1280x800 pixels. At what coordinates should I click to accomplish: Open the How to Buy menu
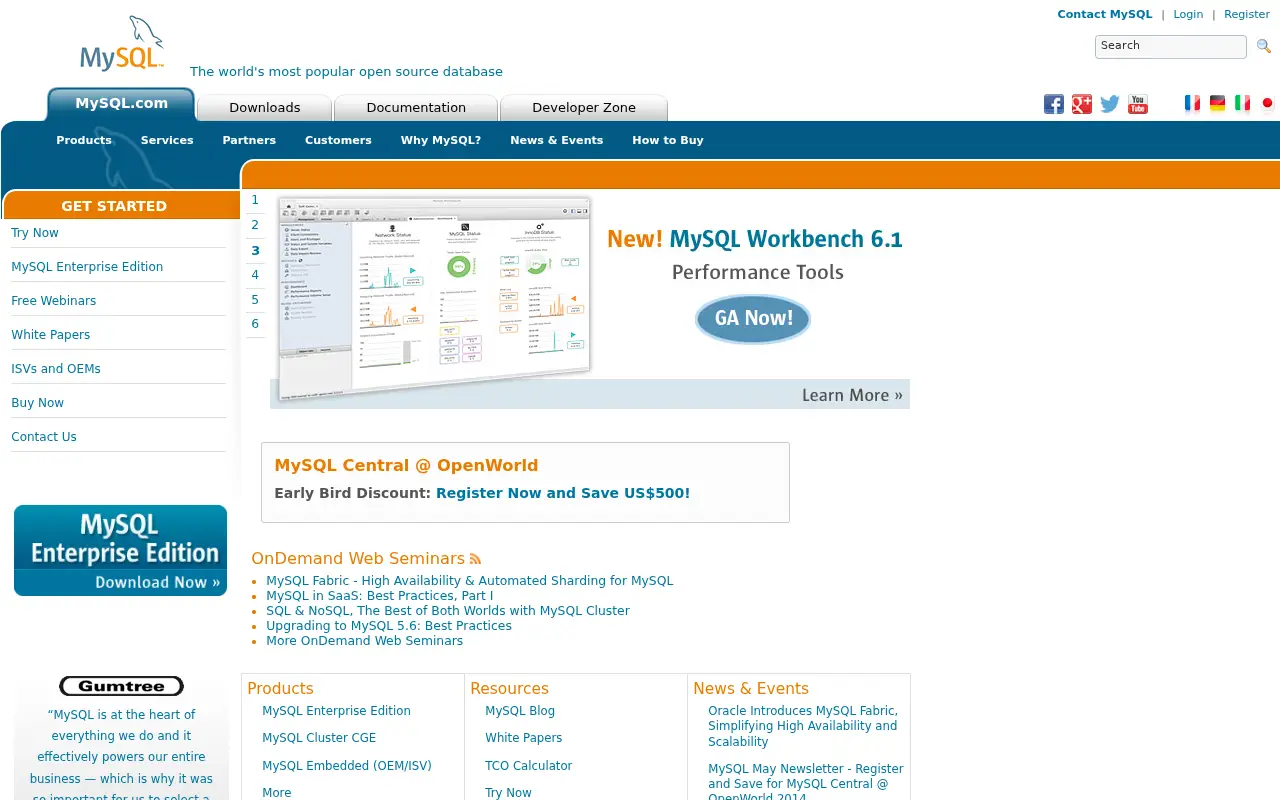pos(668,140)
